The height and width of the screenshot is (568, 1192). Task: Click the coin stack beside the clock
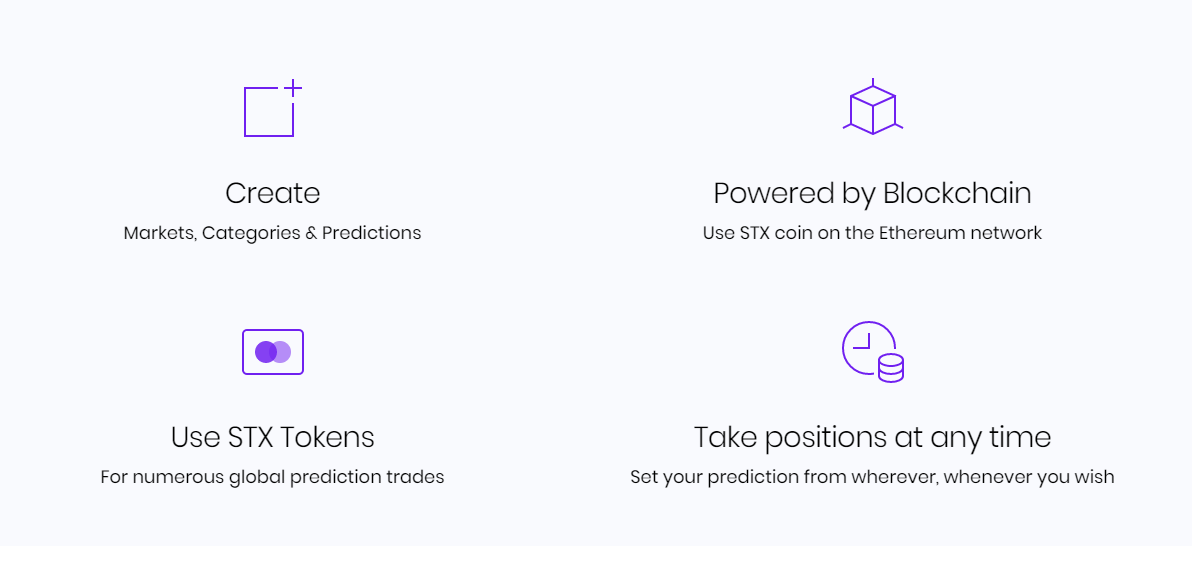click(890, 367)
